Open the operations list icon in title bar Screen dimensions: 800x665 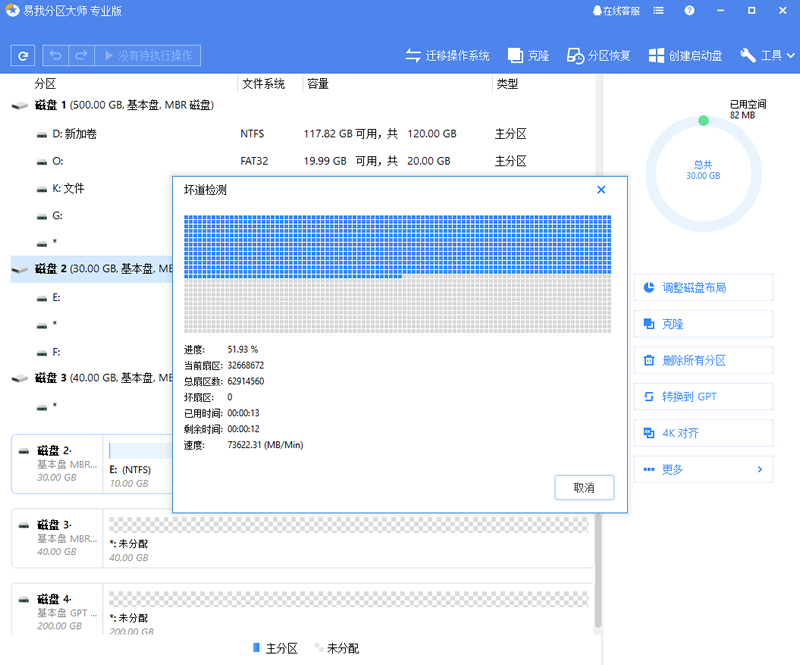658,10
